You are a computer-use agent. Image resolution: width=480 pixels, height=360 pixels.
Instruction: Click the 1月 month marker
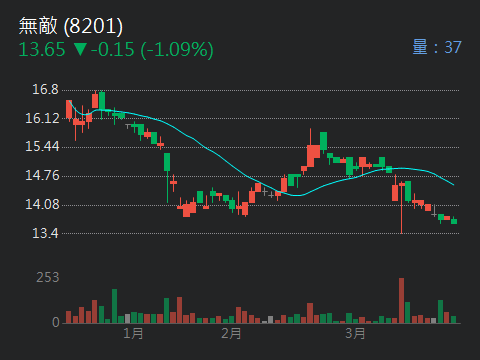[x=133, y=333]
